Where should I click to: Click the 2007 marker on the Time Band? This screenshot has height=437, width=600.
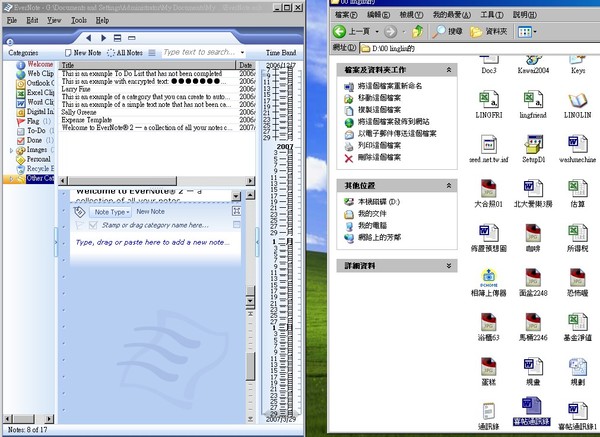point(284,147)
